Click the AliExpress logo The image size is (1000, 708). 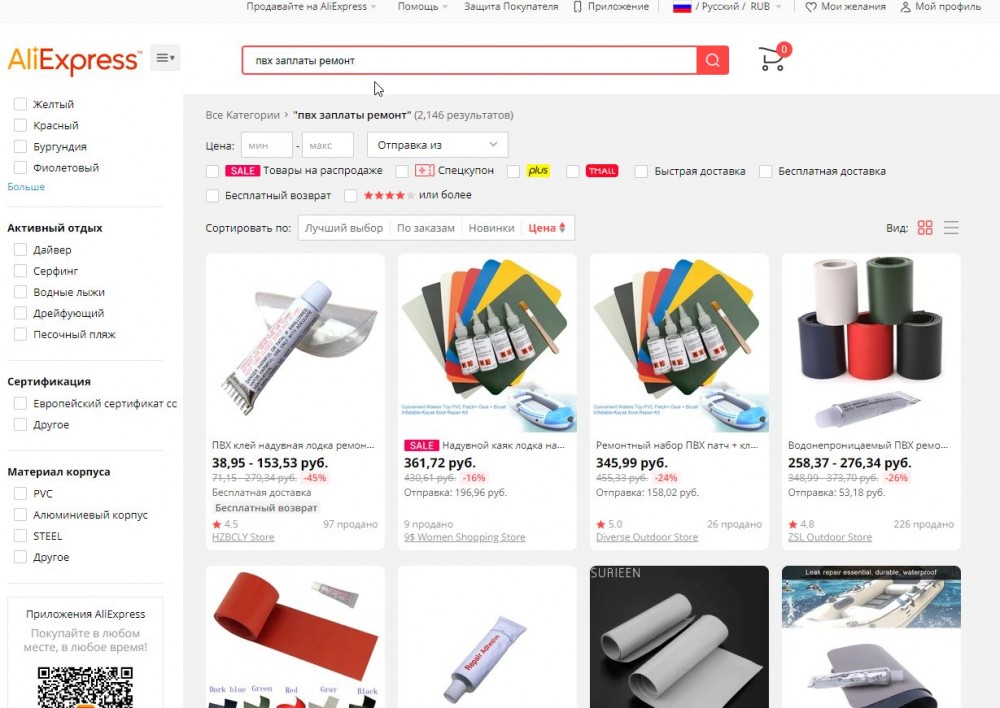click(75, 60)
